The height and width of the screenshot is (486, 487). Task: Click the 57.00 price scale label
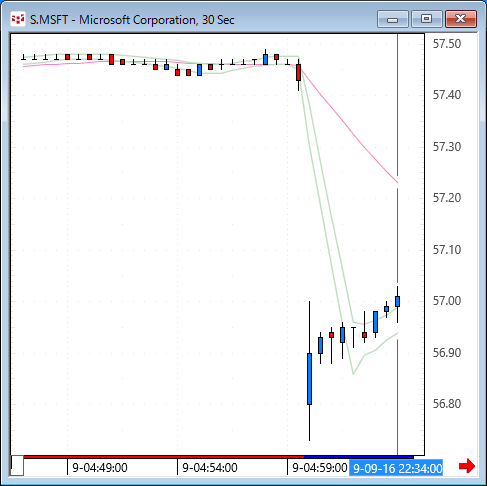(447, 301)
